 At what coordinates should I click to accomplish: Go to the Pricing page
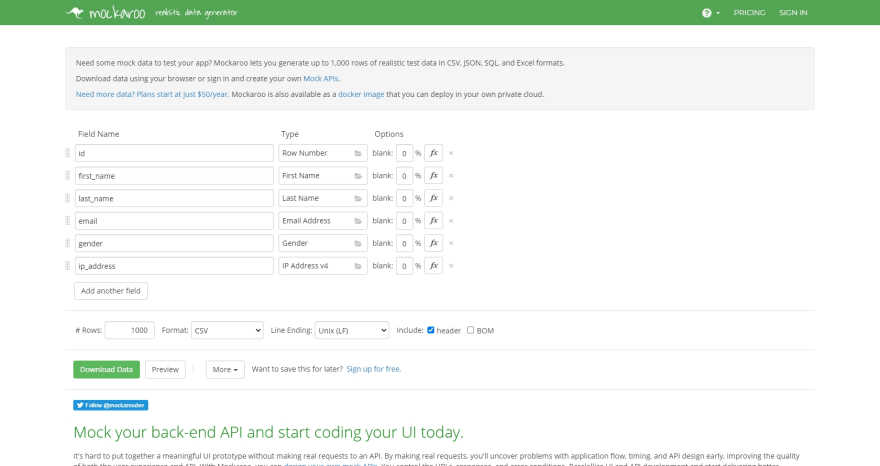click(749, 13)
